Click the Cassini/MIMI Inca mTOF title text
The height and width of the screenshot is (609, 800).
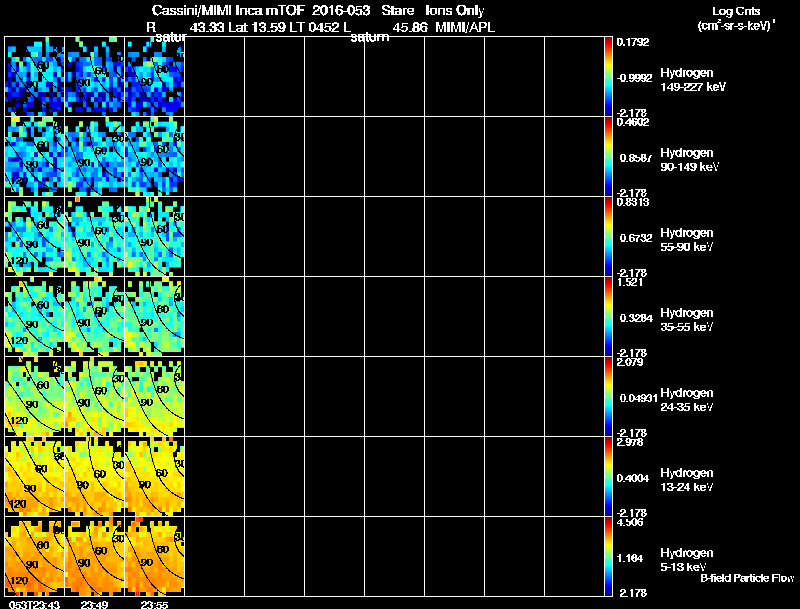tap(228, 10)
